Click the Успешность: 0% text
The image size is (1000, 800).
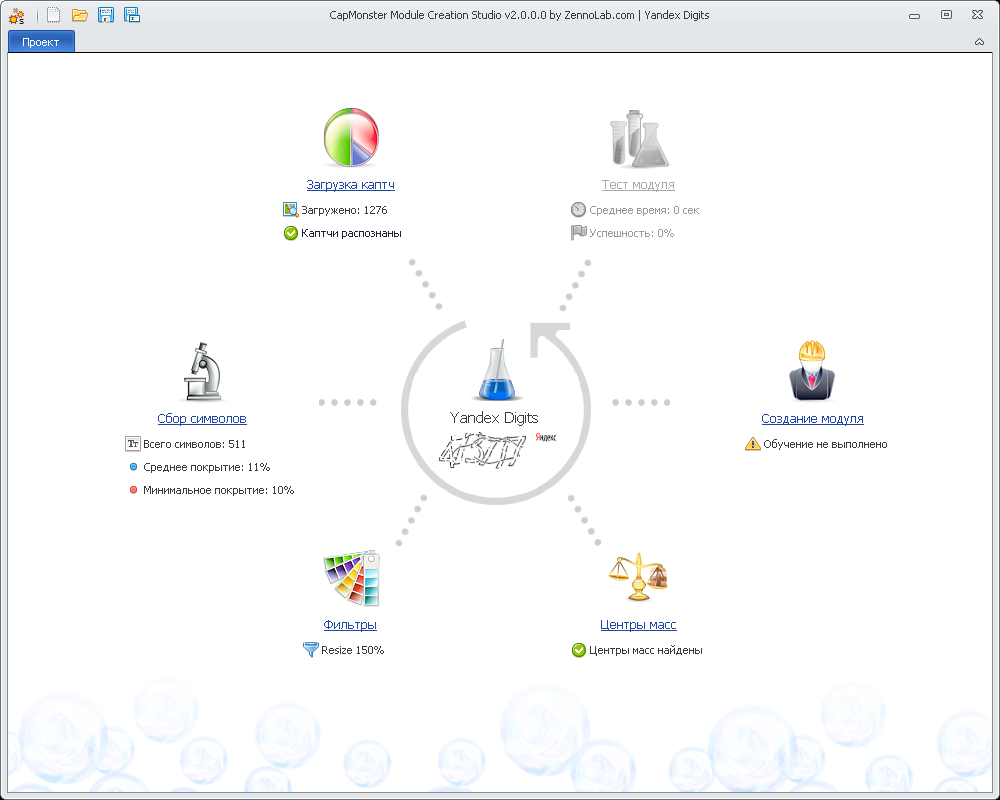point(631,233)
